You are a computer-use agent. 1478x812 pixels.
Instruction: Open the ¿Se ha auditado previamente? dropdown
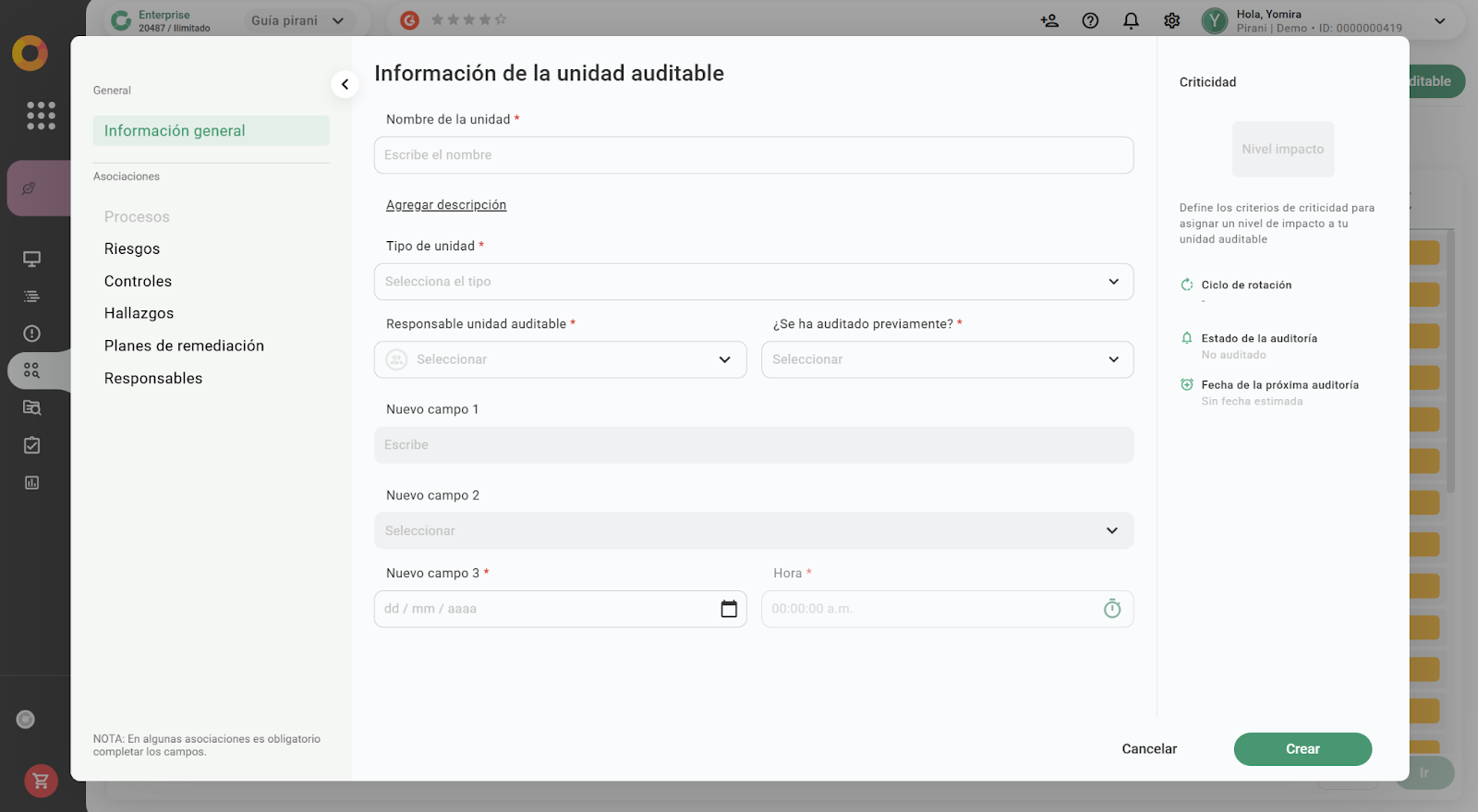(947, 359)
